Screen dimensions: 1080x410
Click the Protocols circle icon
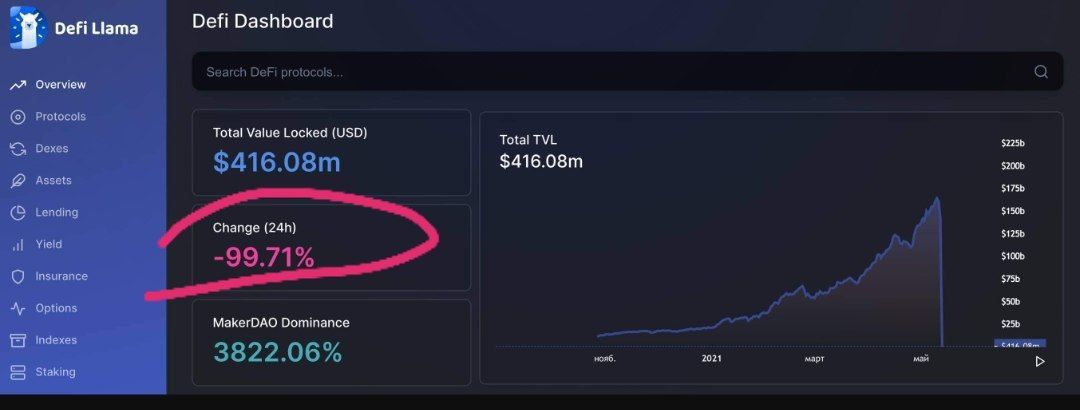coord(18,117)
